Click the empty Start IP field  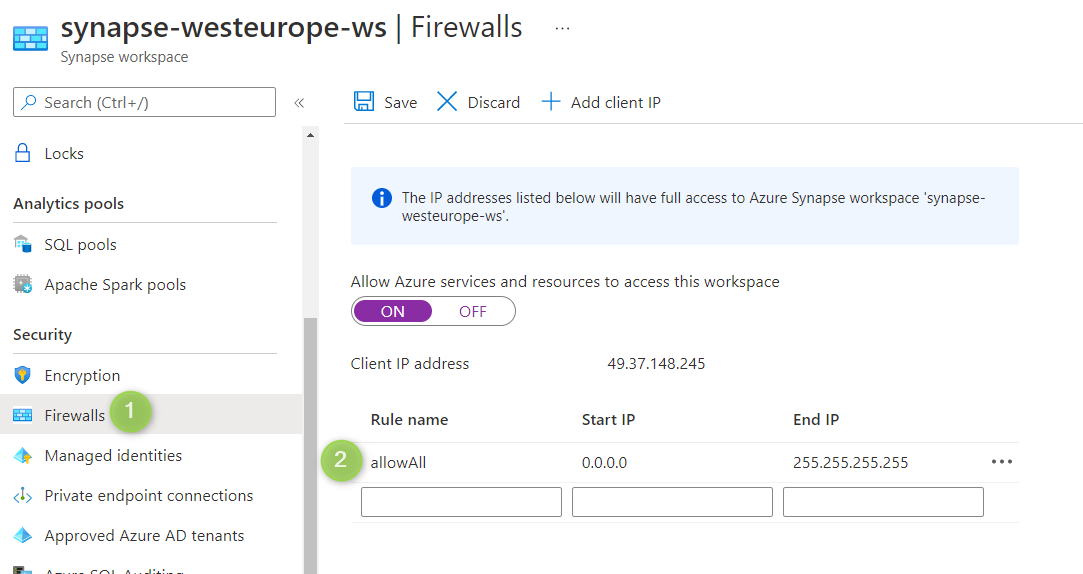pos(672,502)
